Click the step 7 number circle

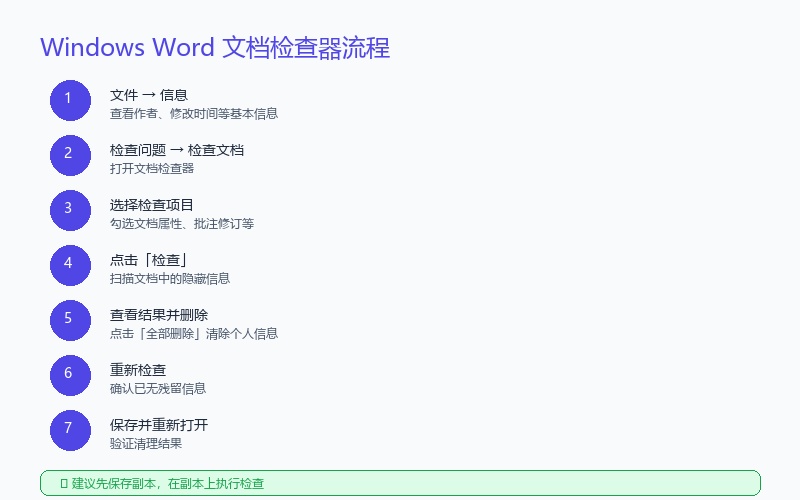pyautogui.click(x=70, y=431)
